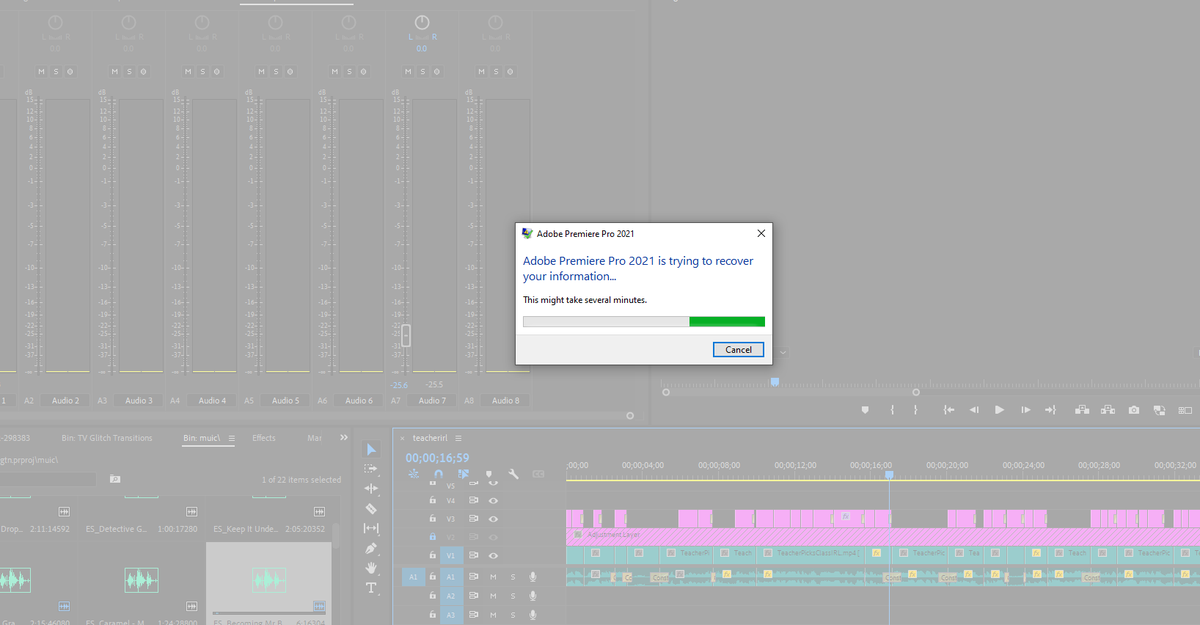Click the Audio 2 track name
The width and height of the screenshot is (1200, 625).
[x=65, y=400]
